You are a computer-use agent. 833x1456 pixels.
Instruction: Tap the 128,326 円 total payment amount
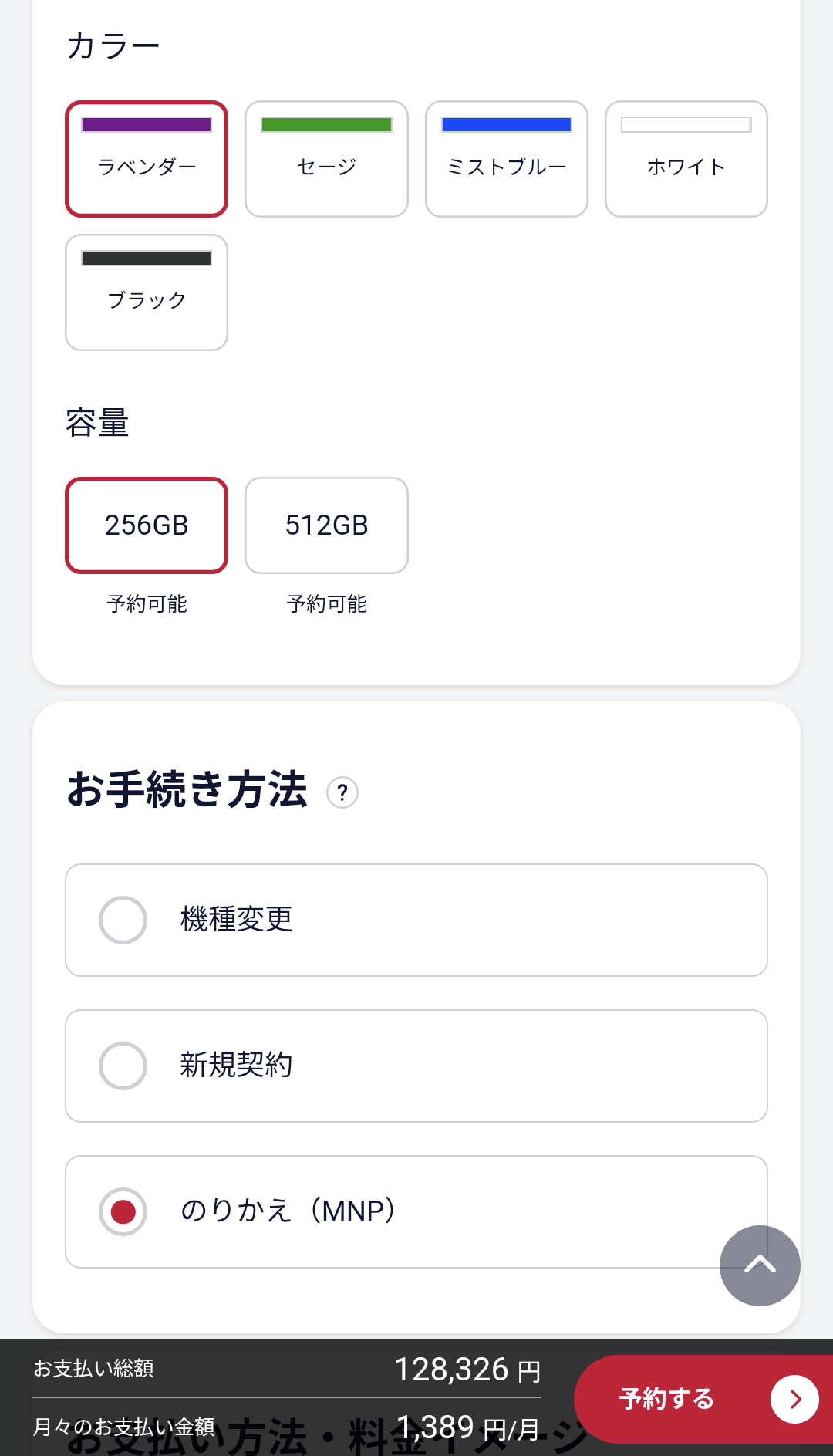point(467,1370)
